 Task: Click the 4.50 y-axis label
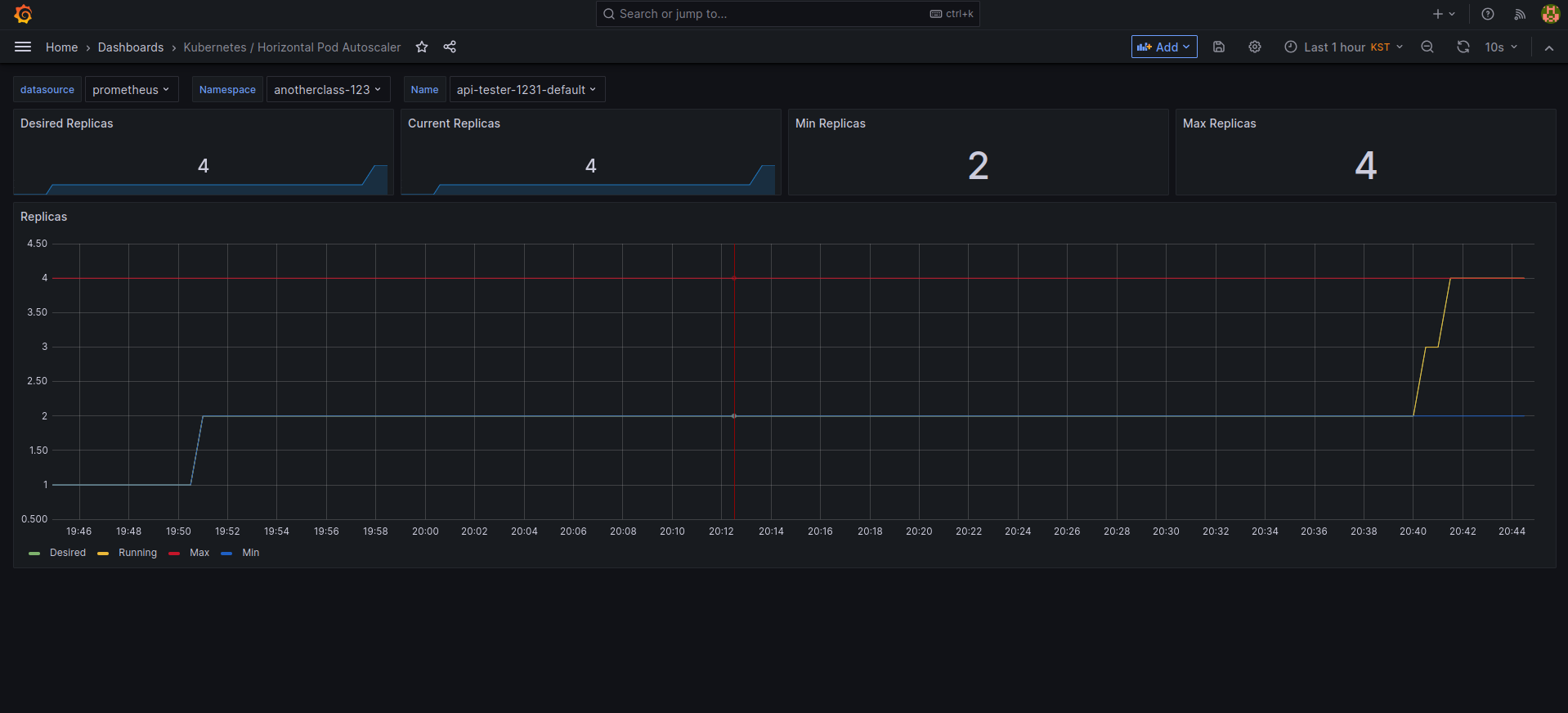tap(37, 244)
